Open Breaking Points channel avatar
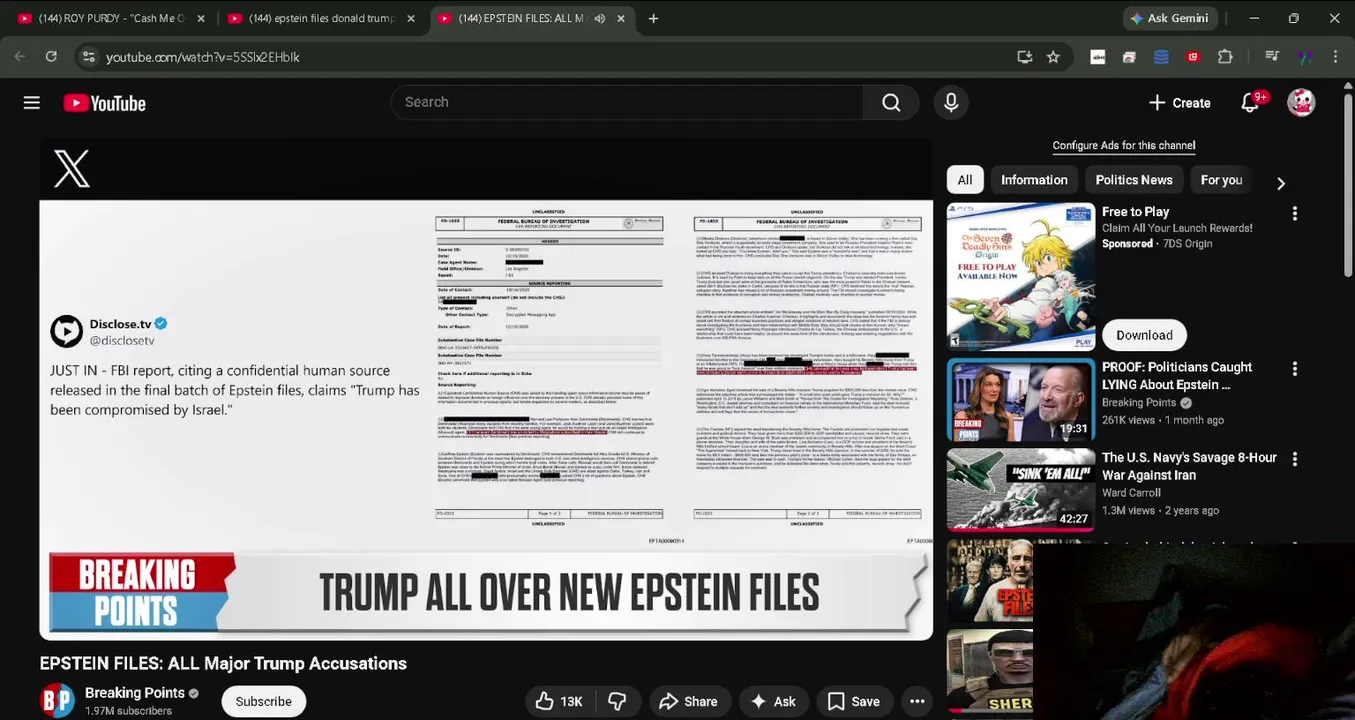Screen dimensions: 1355x720 coord(57,701)
